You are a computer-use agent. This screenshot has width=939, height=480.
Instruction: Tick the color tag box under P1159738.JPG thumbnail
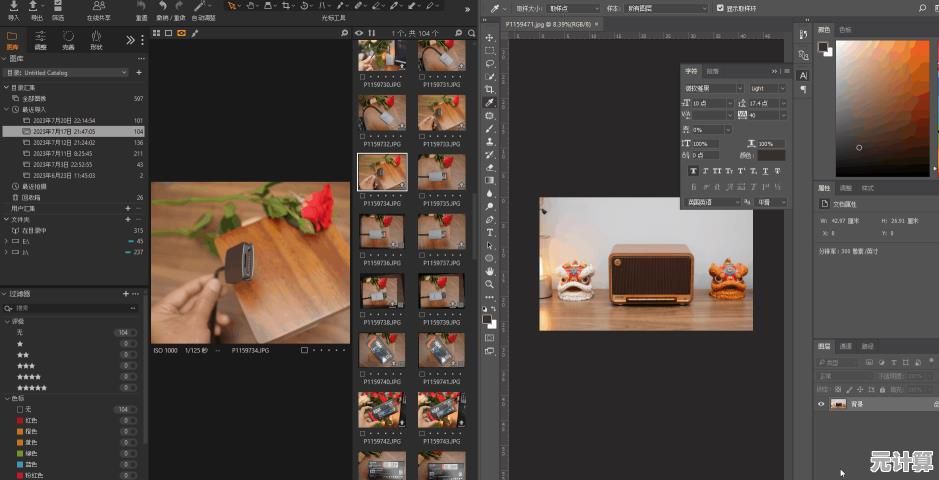[x=363, y=314]
